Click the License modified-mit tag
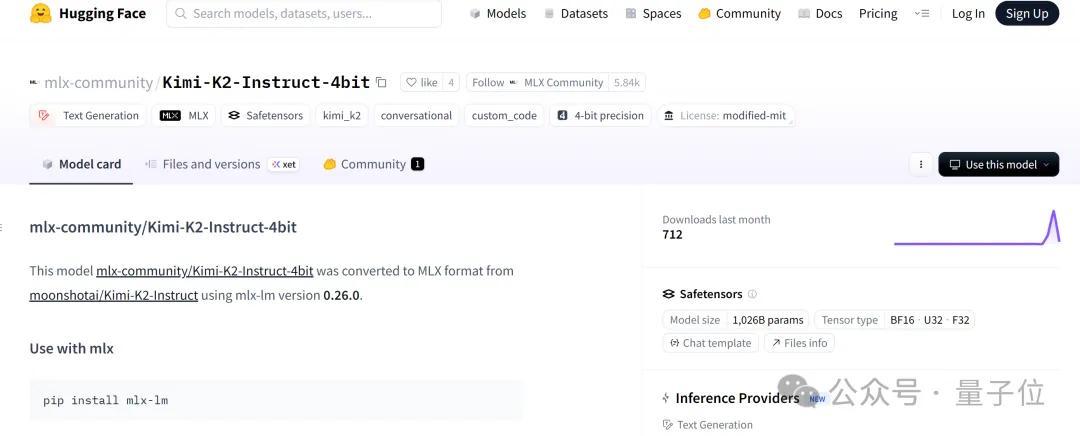Screen dimensions: 1080x436 click(725, 116)
